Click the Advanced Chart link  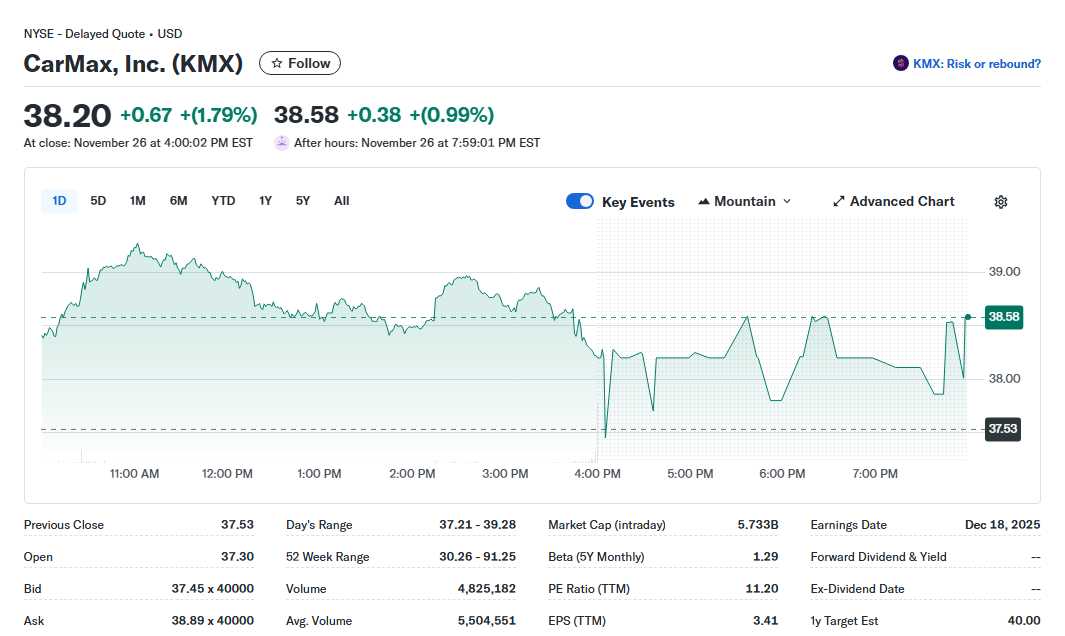click(901, 202)
